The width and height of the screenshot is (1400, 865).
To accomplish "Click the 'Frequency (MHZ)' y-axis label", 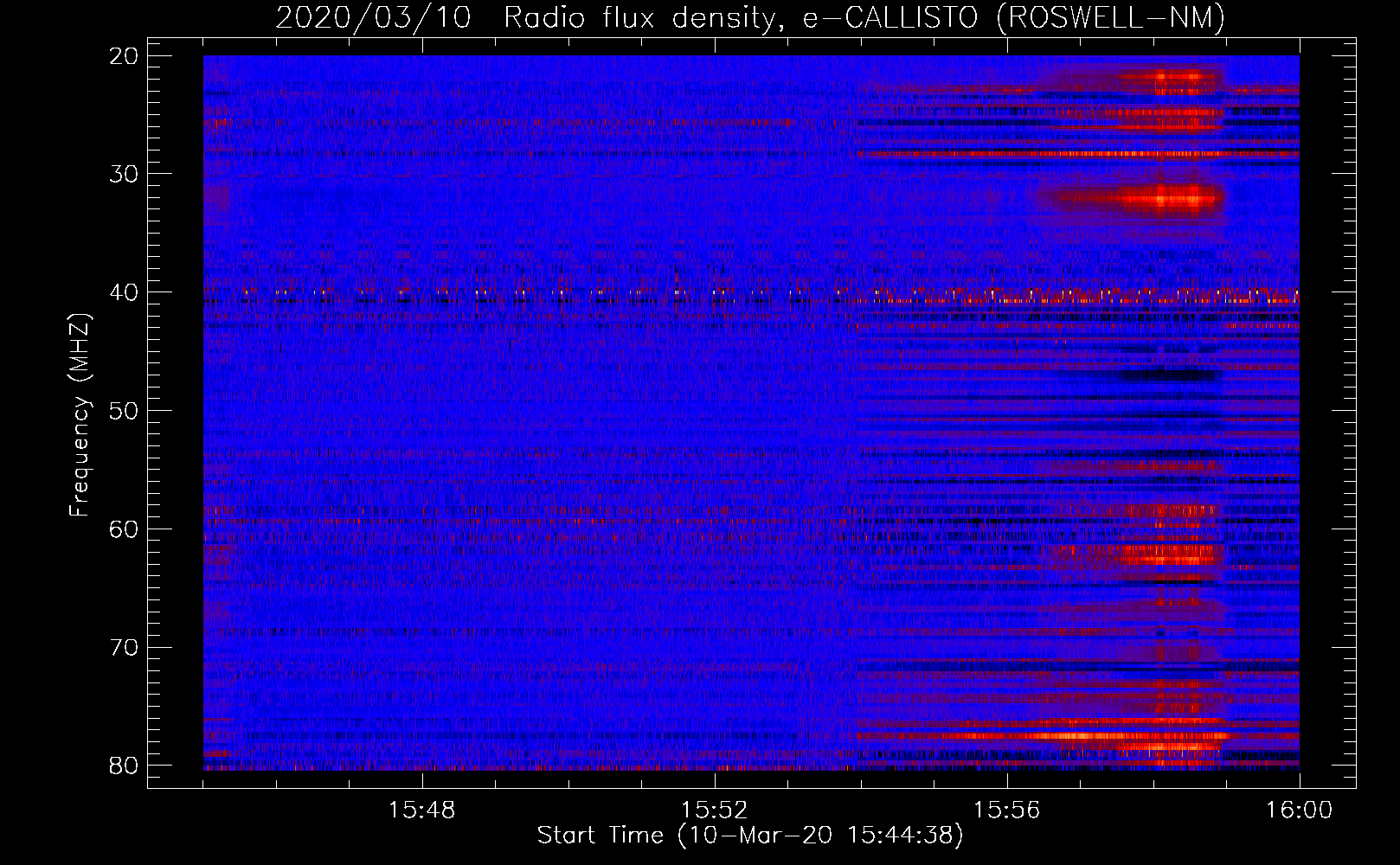I will [x=80, y=415].
